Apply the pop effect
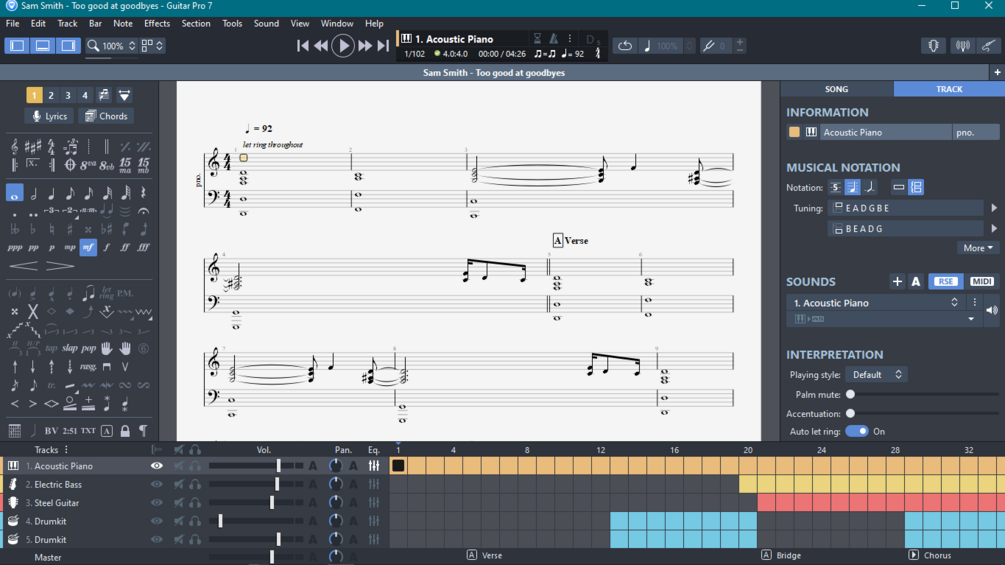 [88, 348]
